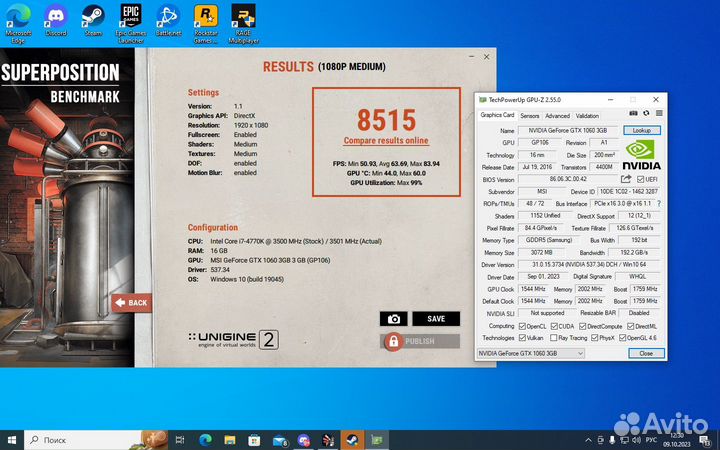Open GPU-Z hamburger menu icon
720x450 pixels.
(x=659, y=113)
